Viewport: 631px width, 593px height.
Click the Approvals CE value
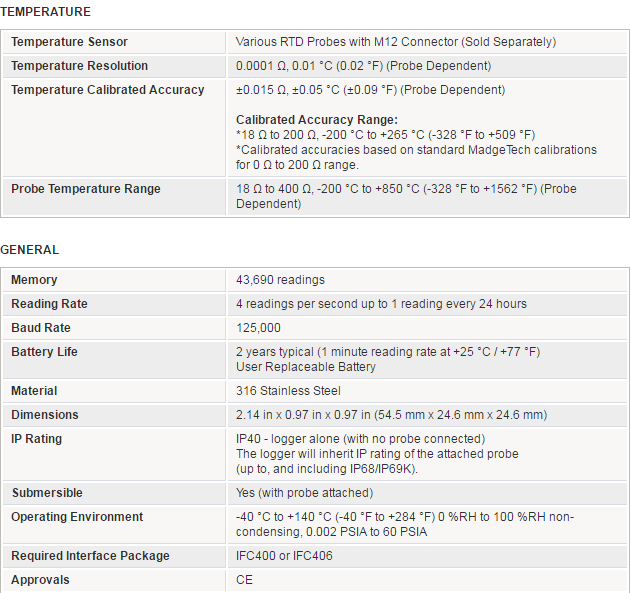tap(244, 580)
